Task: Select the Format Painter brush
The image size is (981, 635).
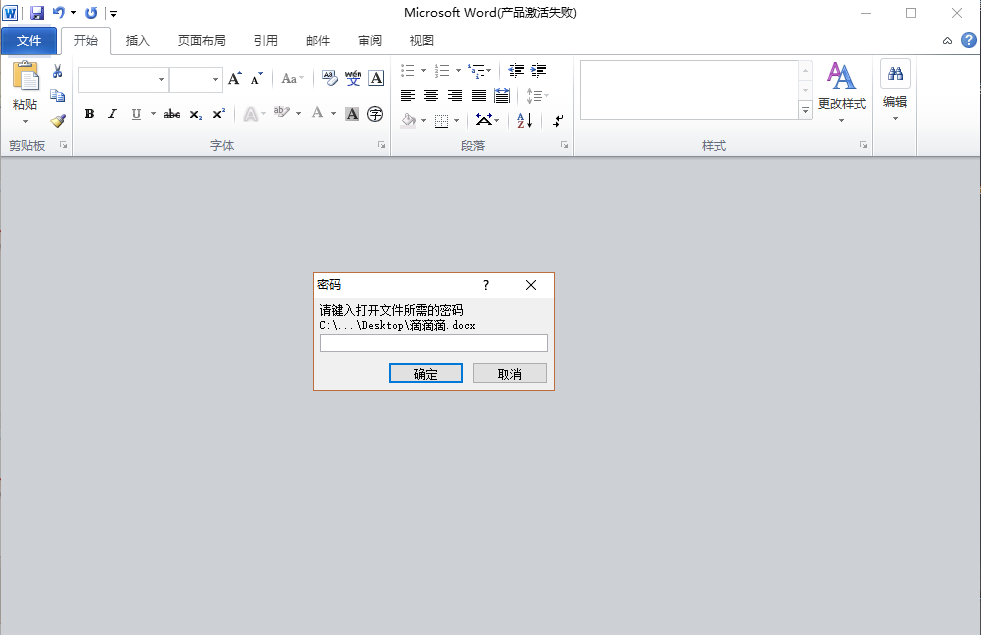Action: pos(58,120)
